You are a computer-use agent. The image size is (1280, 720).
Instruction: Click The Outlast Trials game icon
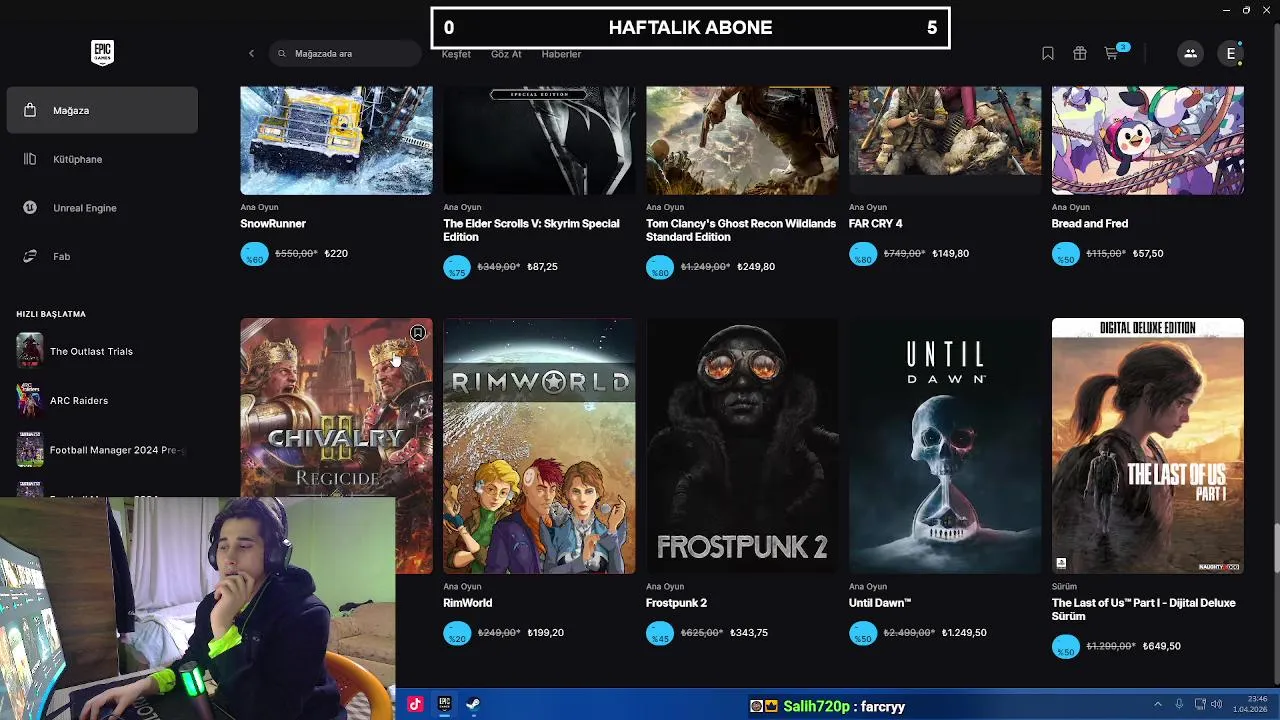click(x=30, y=351)
